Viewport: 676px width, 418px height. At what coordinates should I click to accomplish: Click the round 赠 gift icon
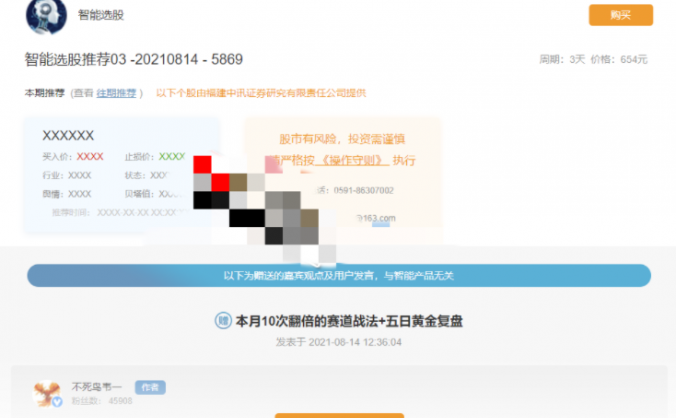(x=223, y=321)
